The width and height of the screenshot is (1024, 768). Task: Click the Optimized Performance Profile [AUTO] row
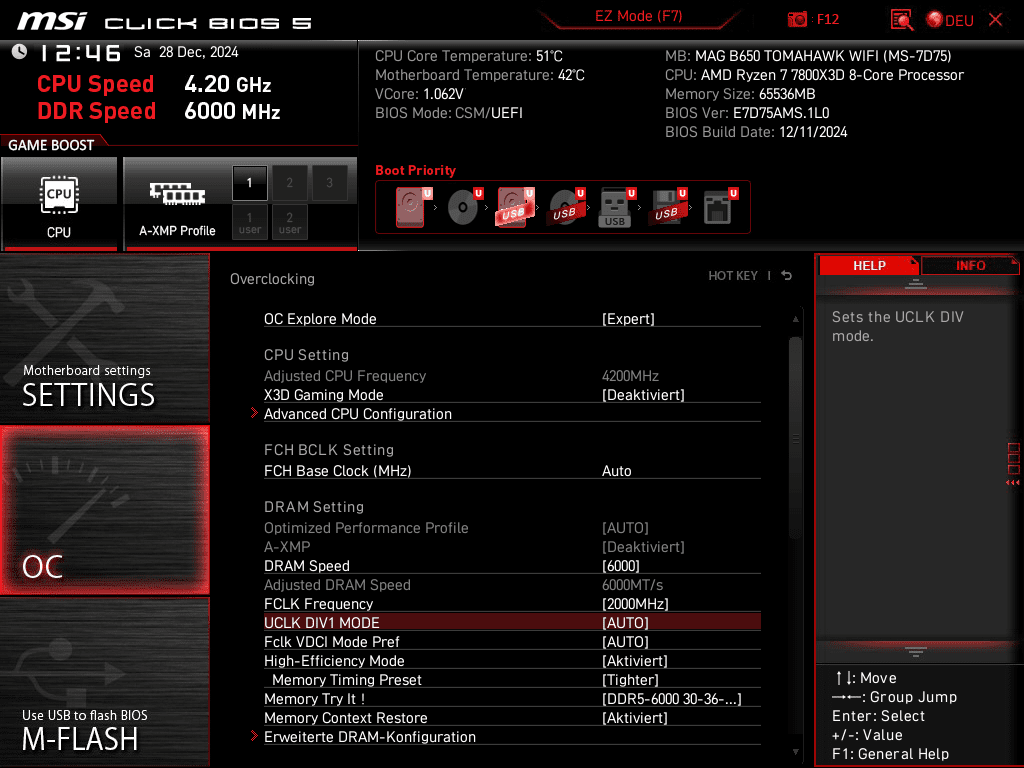click(x=512, y=528)
